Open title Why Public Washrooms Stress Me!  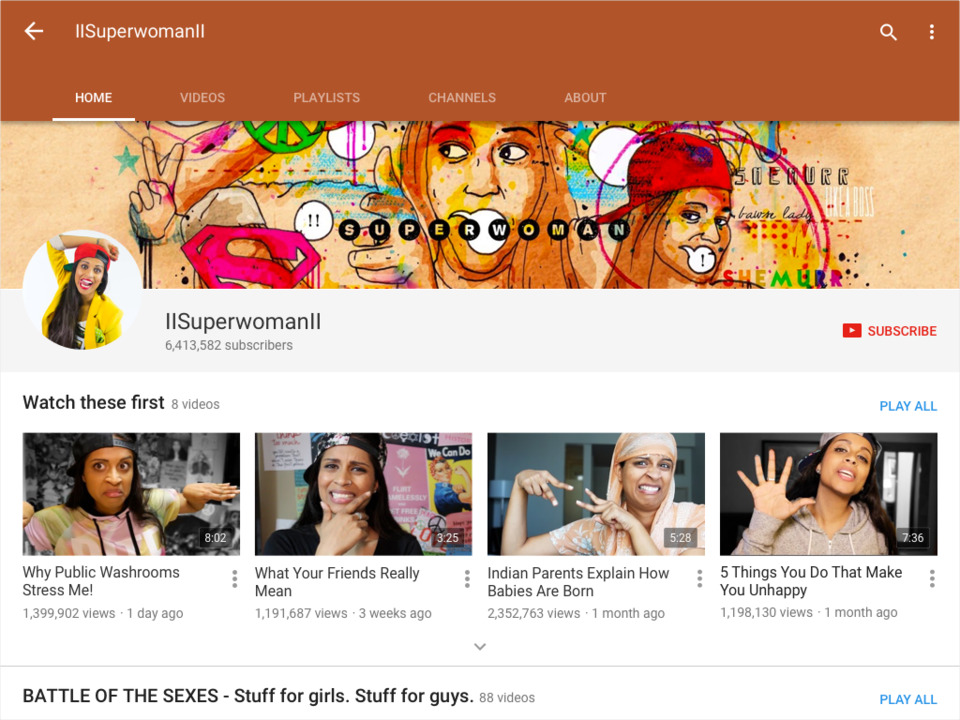point(101,581)
